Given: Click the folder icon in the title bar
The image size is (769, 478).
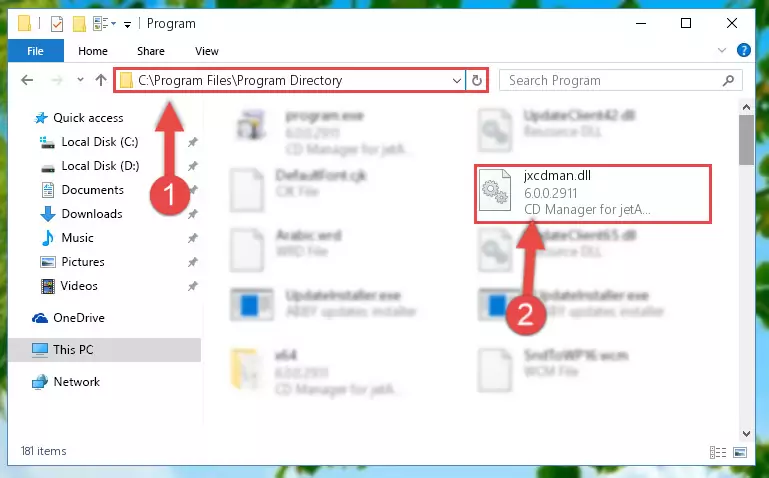Looking at the screenshot, I should click(25, 24).
